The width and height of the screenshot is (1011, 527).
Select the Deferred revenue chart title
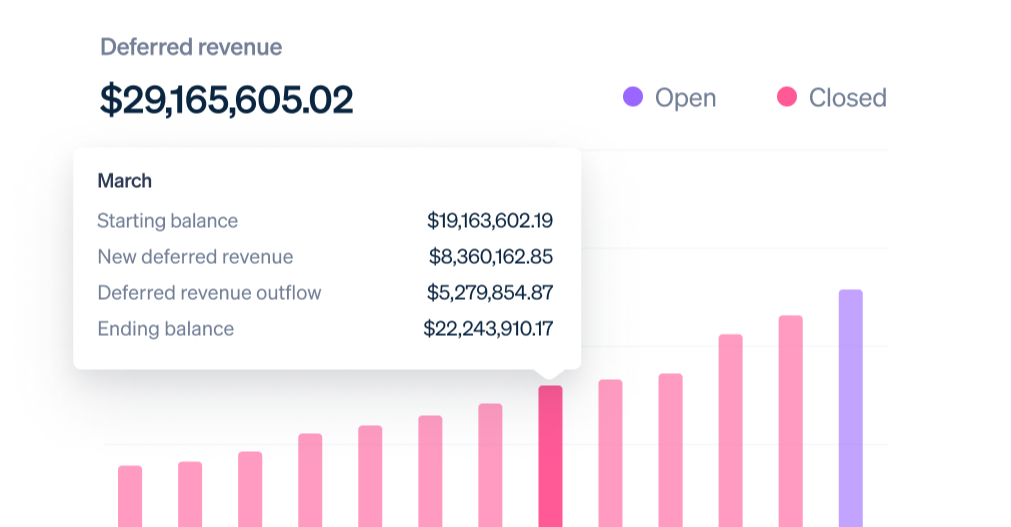(x=191, y=47)
